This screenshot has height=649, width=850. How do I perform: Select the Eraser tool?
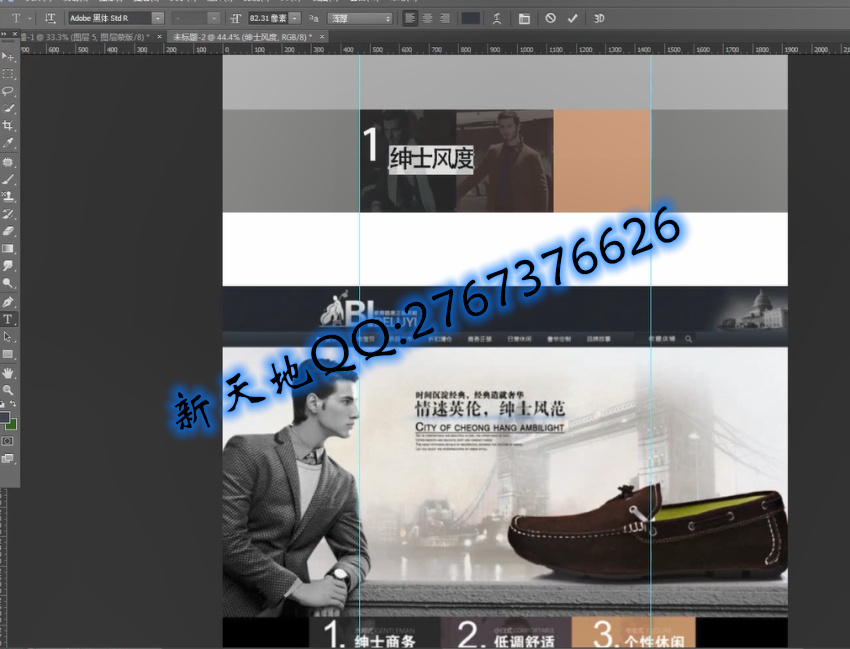8,231
